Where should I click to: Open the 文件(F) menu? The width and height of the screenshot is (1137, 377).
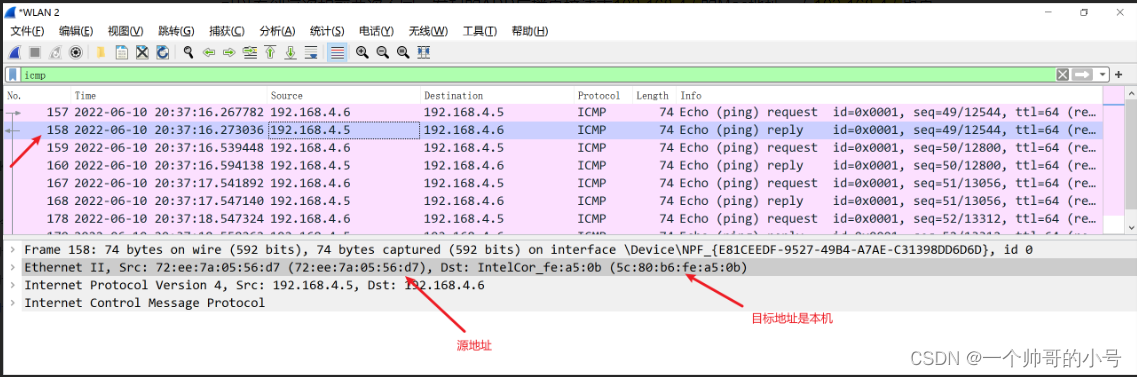tap(28, 31)
